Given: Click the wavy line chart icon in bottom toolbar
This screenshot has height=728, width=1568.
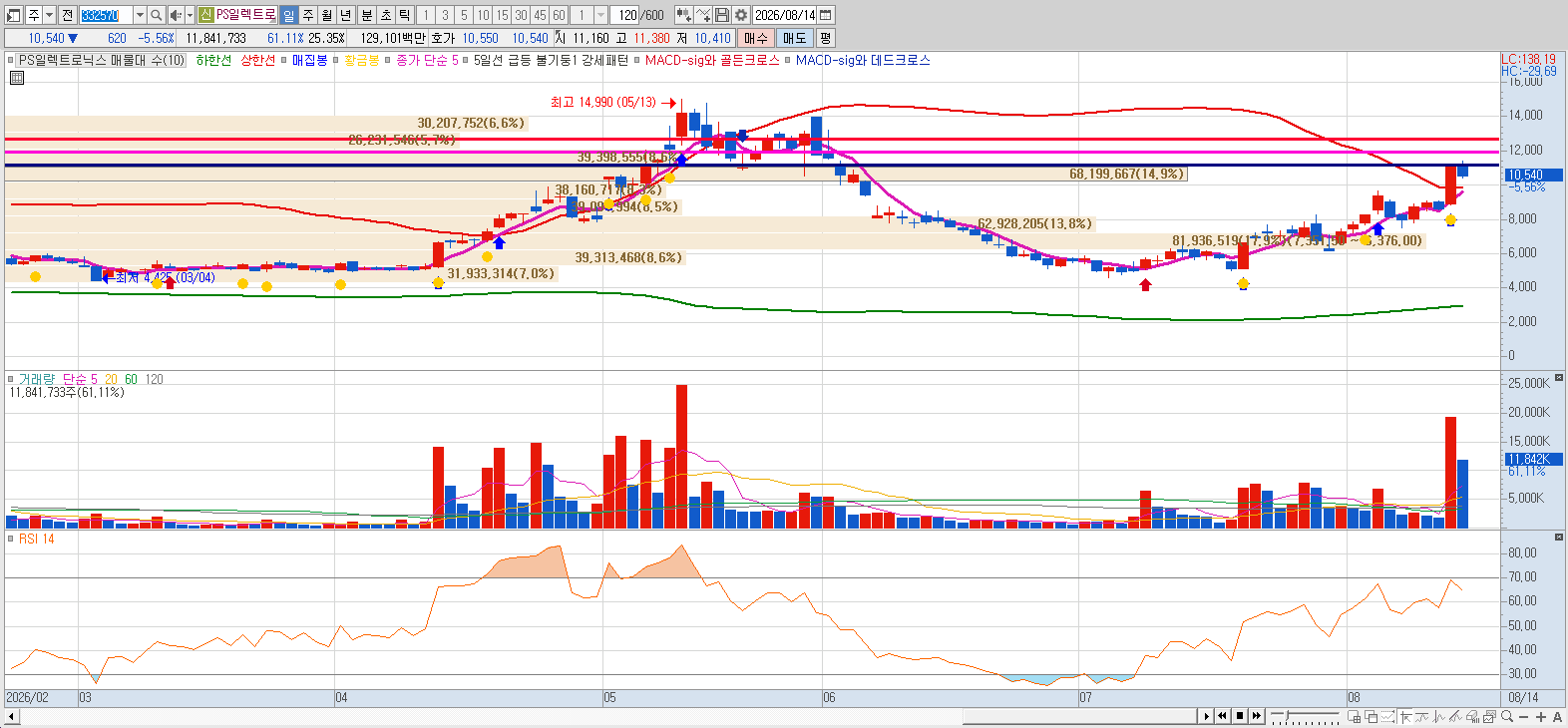Looking at the screenshot, I should point(1422,716).
